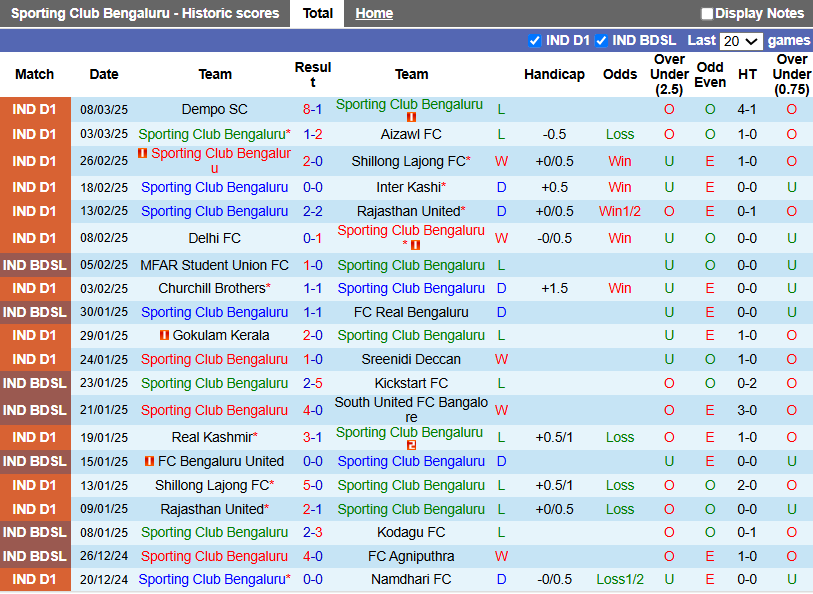Toggle the IND D1 league filter checkbox
Viewport: 813px width, 594px height.
click(535, 40)
